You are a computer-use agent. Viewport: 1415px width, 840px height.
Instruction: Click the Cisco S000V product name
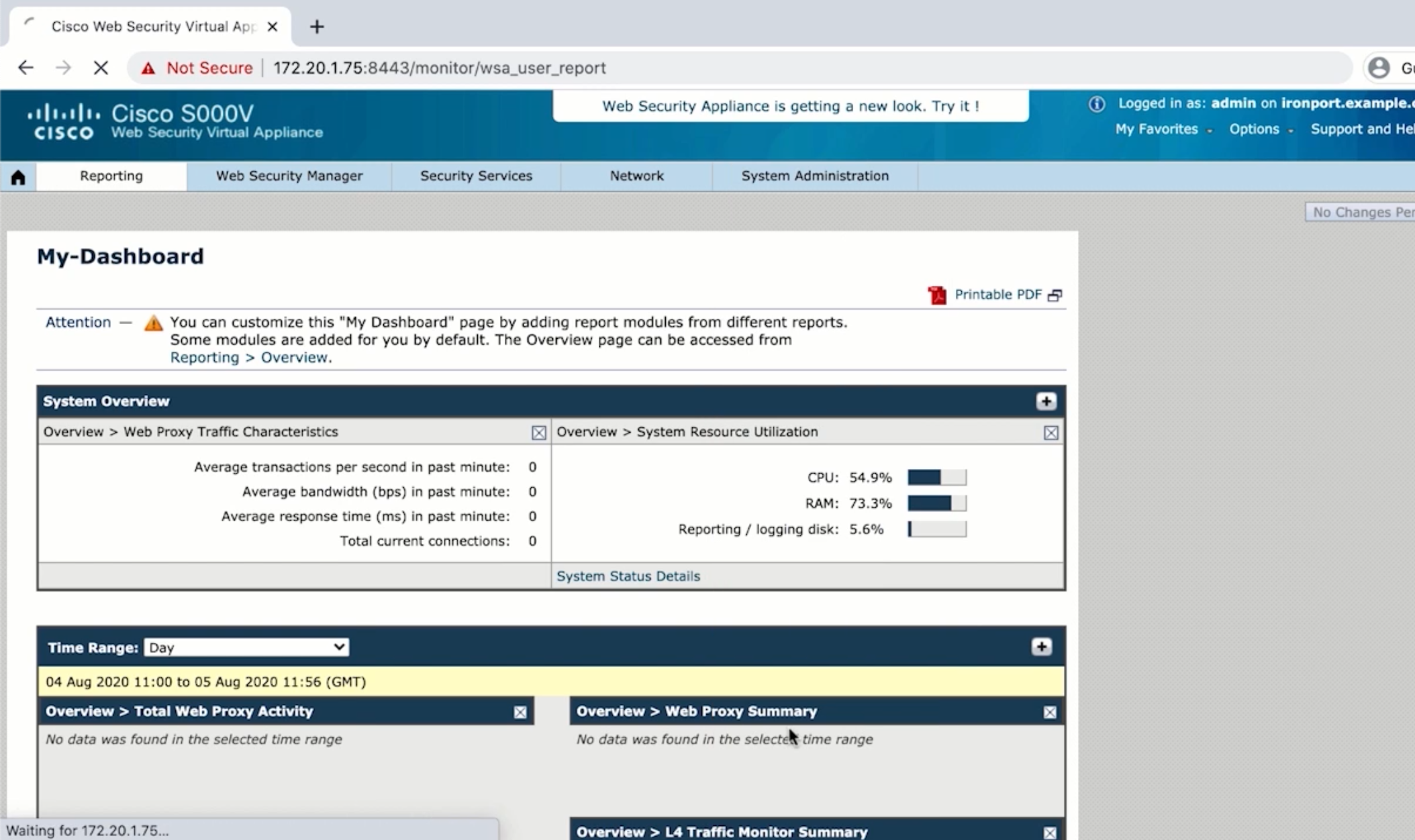183,113
